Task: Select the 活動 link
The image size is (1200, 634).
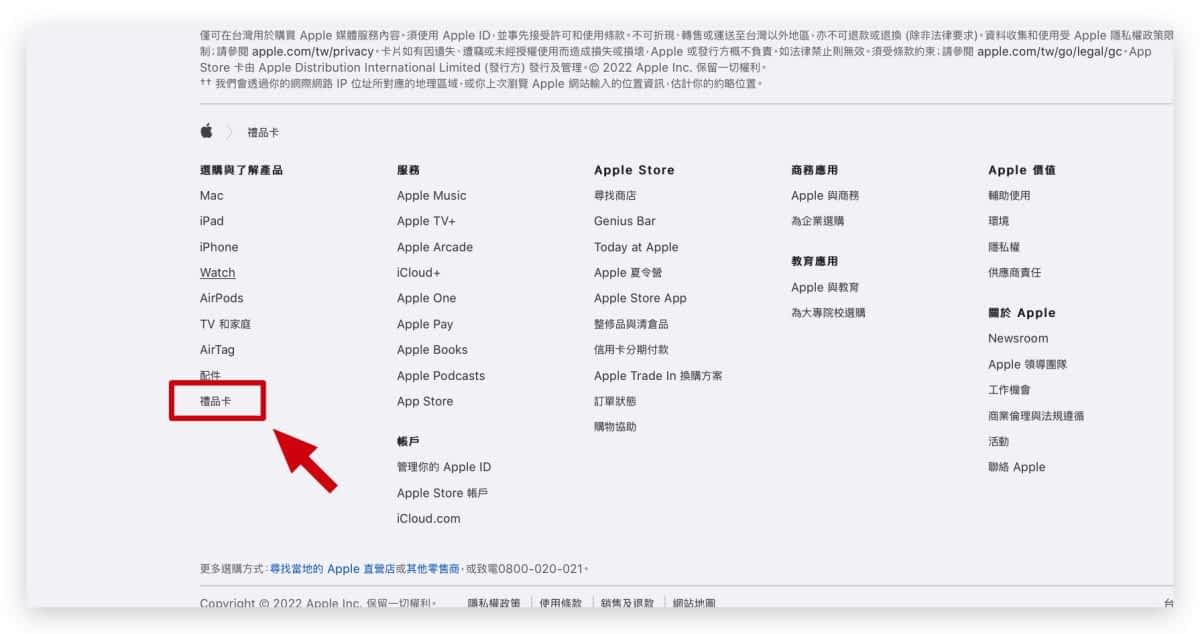Action: pyautogui.click(x=999, y=442)
